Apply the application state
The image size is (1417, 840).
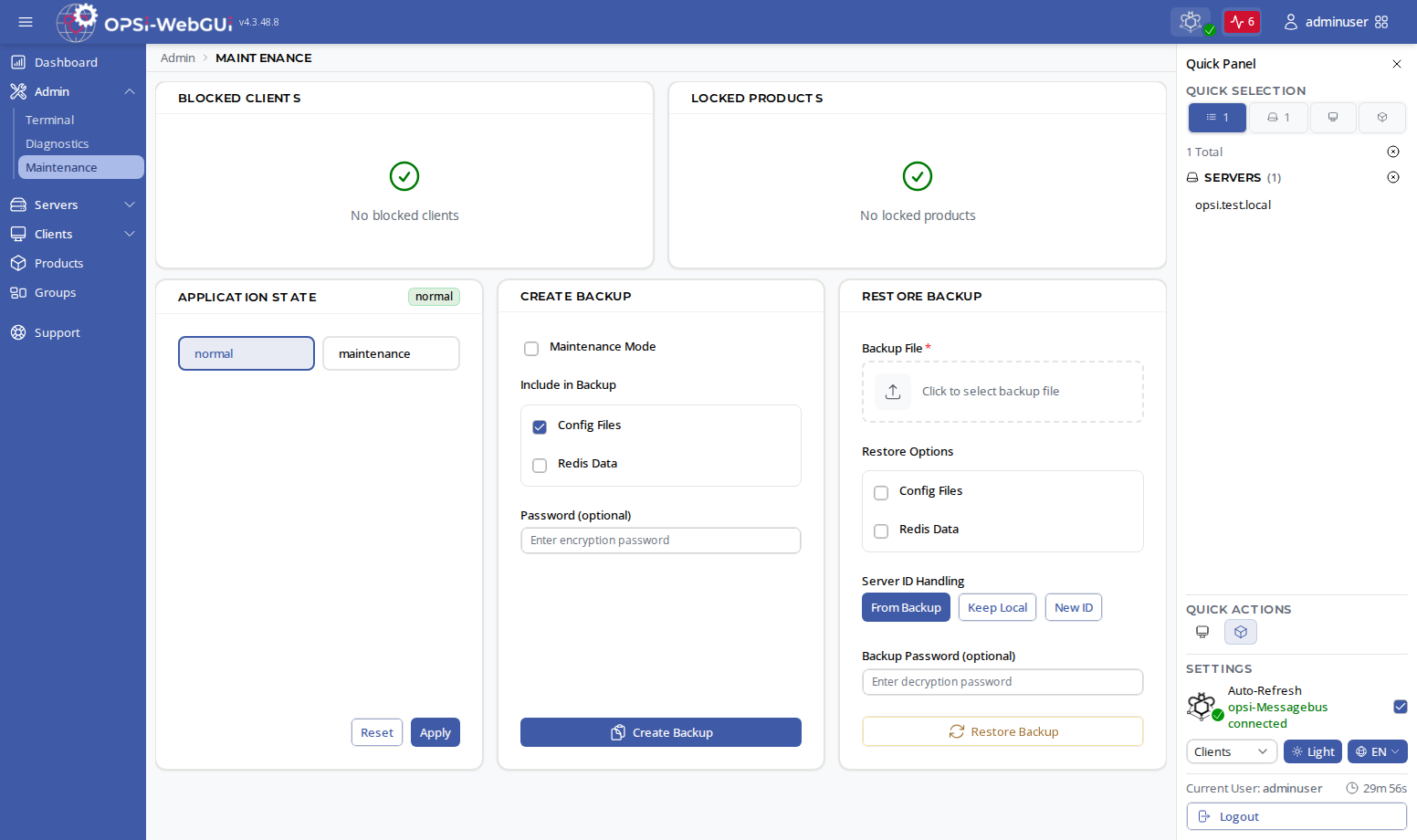coord(436,732)
